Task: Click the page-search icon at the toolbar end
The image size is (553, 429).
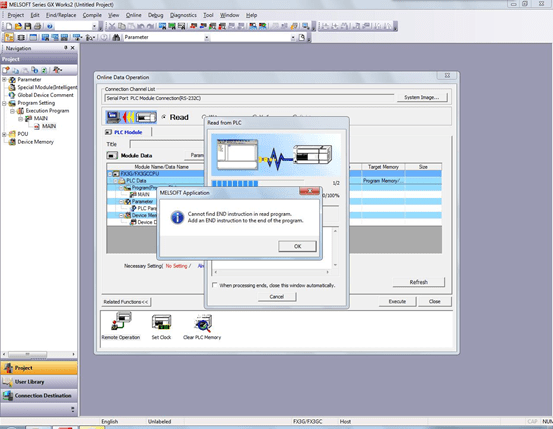Action: point(302,37)
